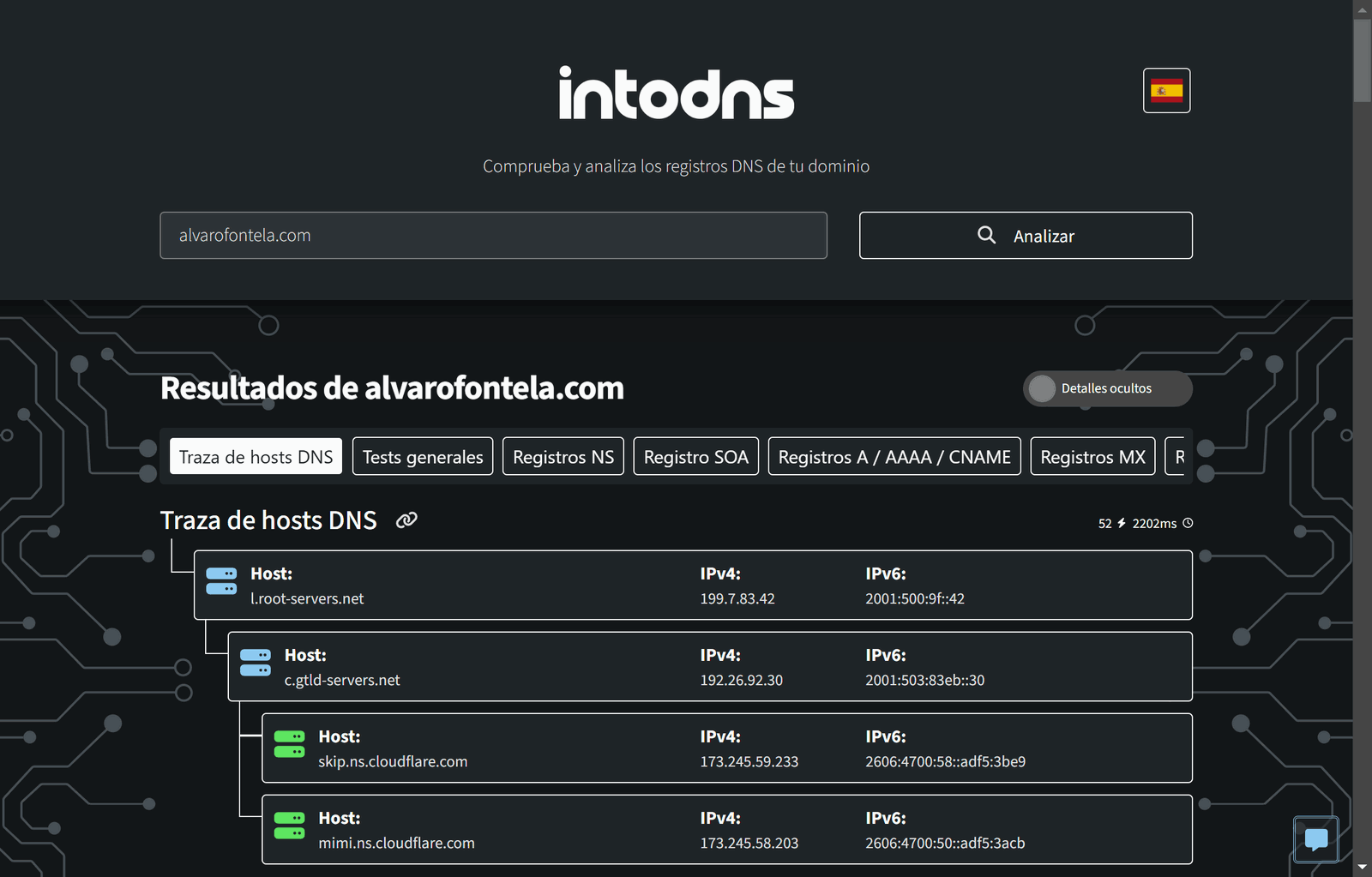
Task: Click IPv6 address 2001:500:9f::42
Action: (915, 598)
